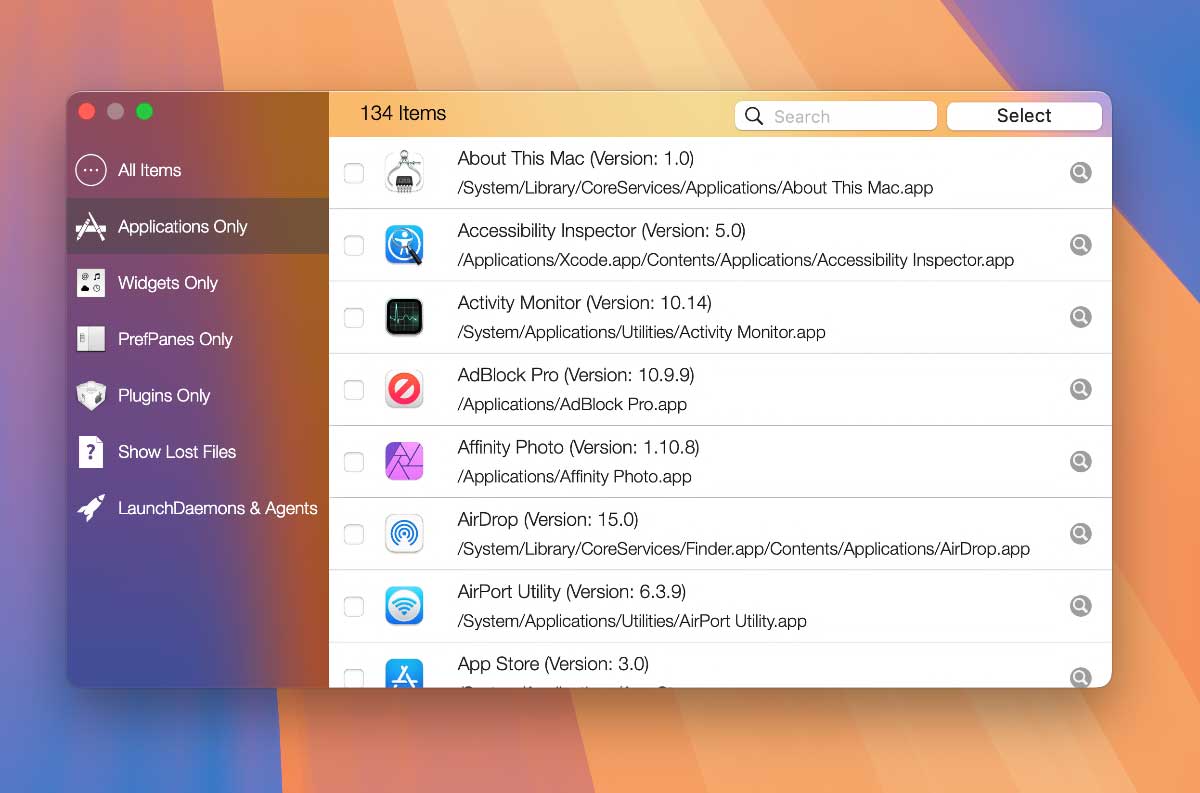
Task: Reveal Accessibility Inspector with magnifier icon
Action: 1080,245
